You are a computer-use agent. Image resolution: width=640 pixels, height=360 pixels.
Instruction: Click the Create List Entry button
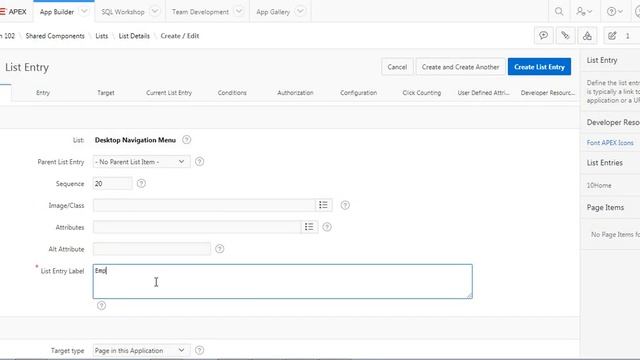pos(539,67)
